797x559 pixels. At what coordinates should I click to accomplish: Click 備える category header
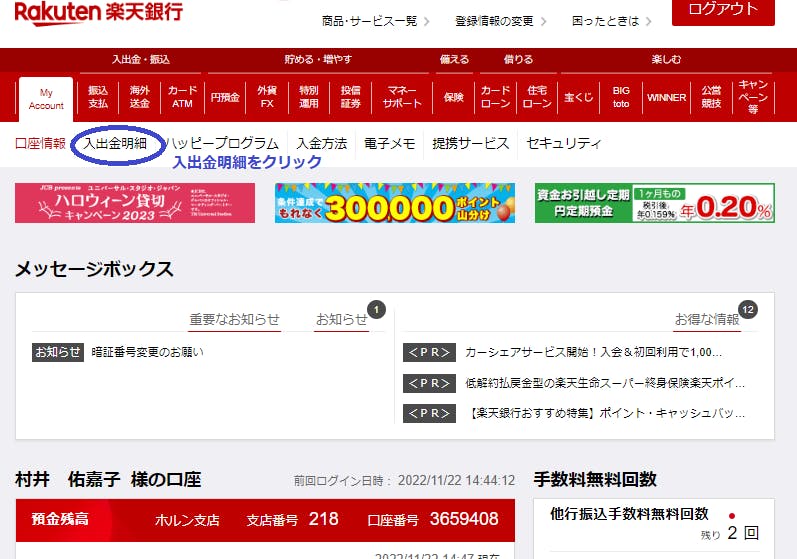click(x=454, y=59)
